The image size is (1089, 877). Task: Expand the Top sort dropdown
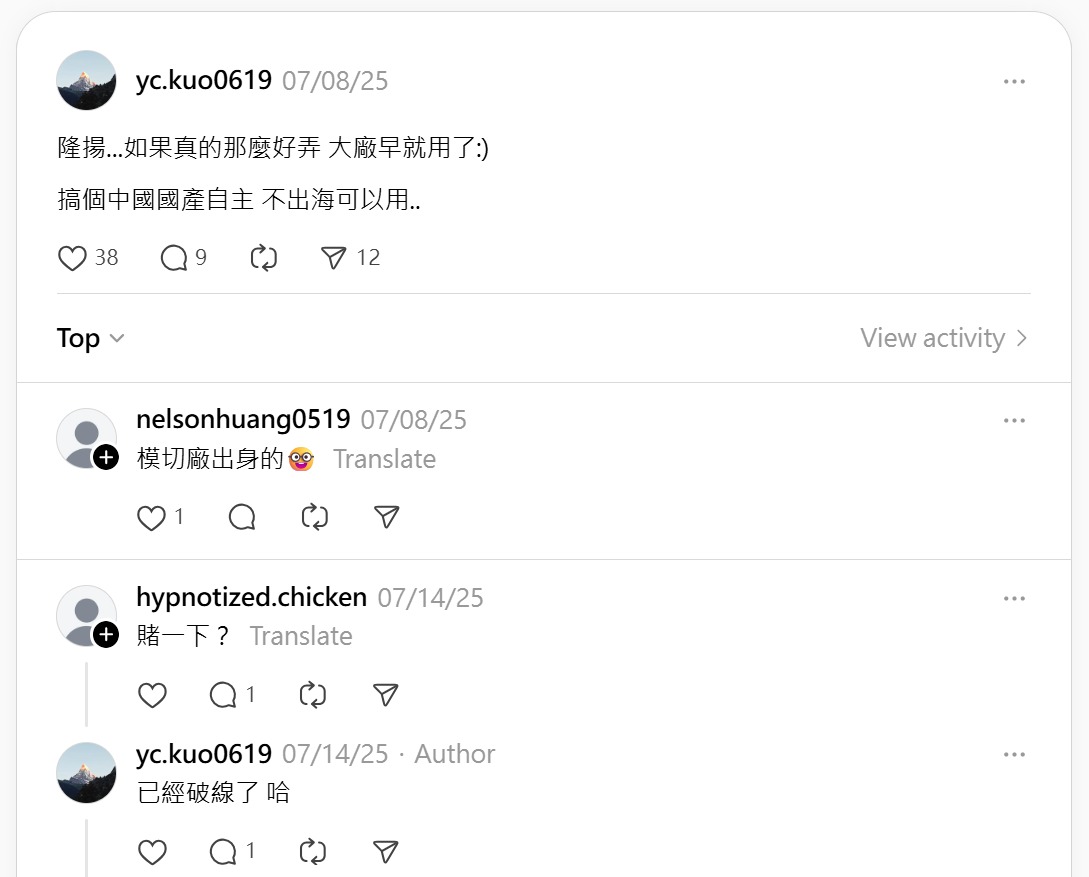(x=90, y=338)
